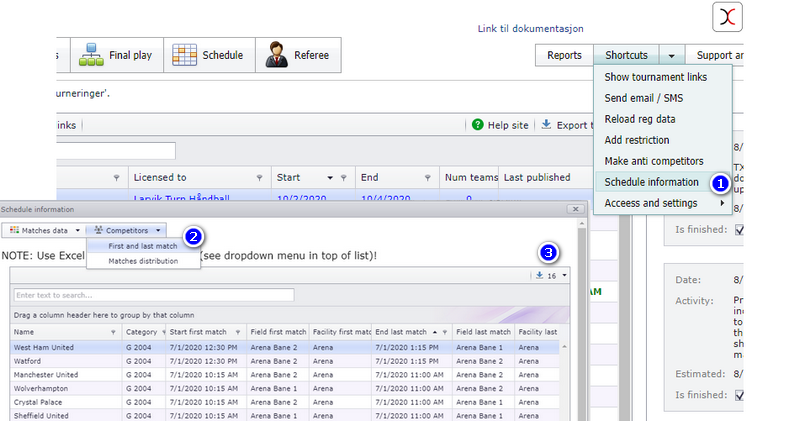Expand the arrow button beside Shortcuts
The height and width of the screenshot is (421, 800).
[671, 55]
